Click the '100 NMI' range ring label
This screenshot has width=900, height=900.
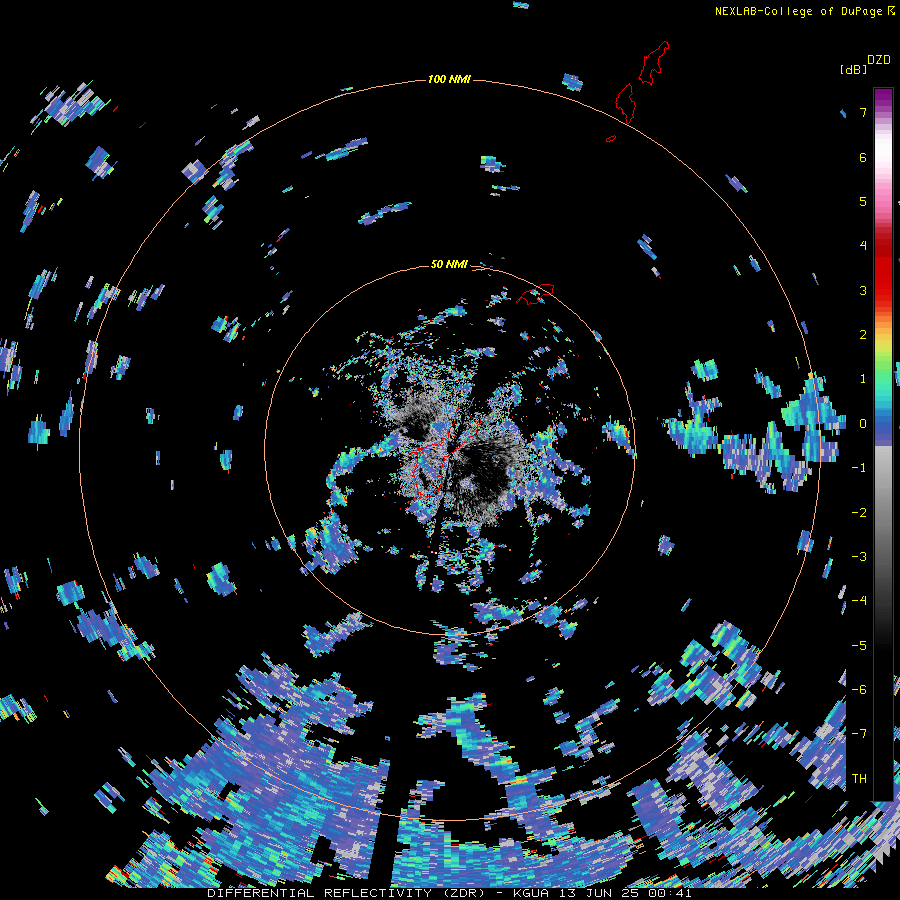pyautogui.click(x=449, y=79)
